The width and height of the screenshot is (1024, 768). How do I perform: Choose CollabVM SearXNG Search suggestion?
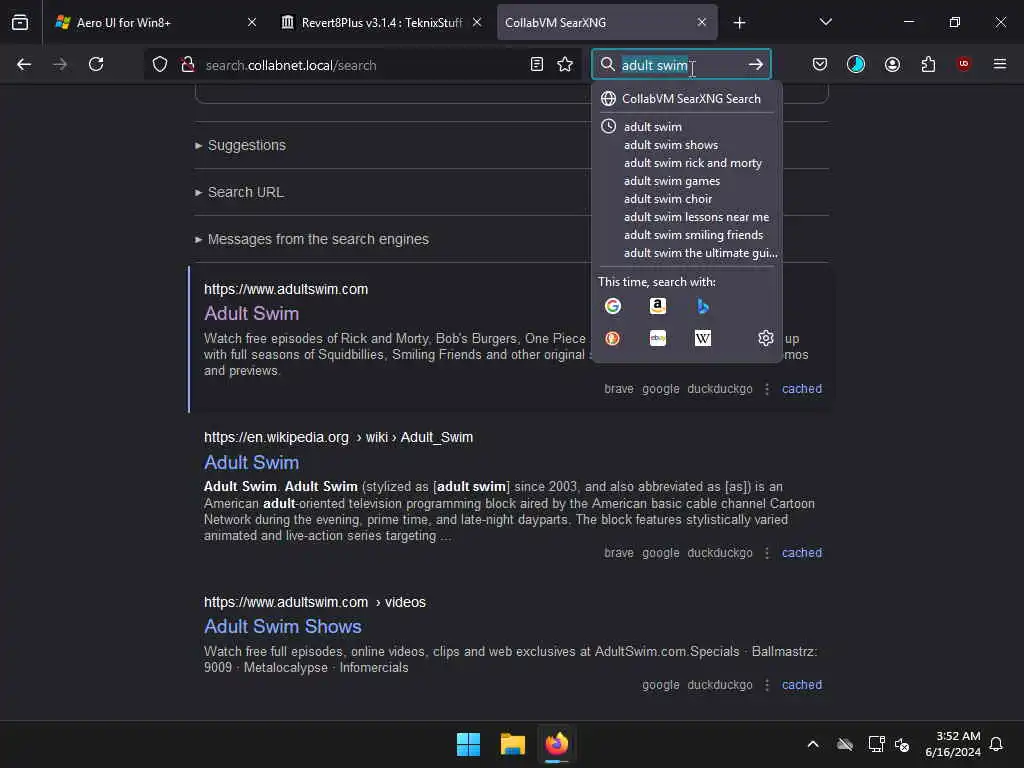point(686,99)
